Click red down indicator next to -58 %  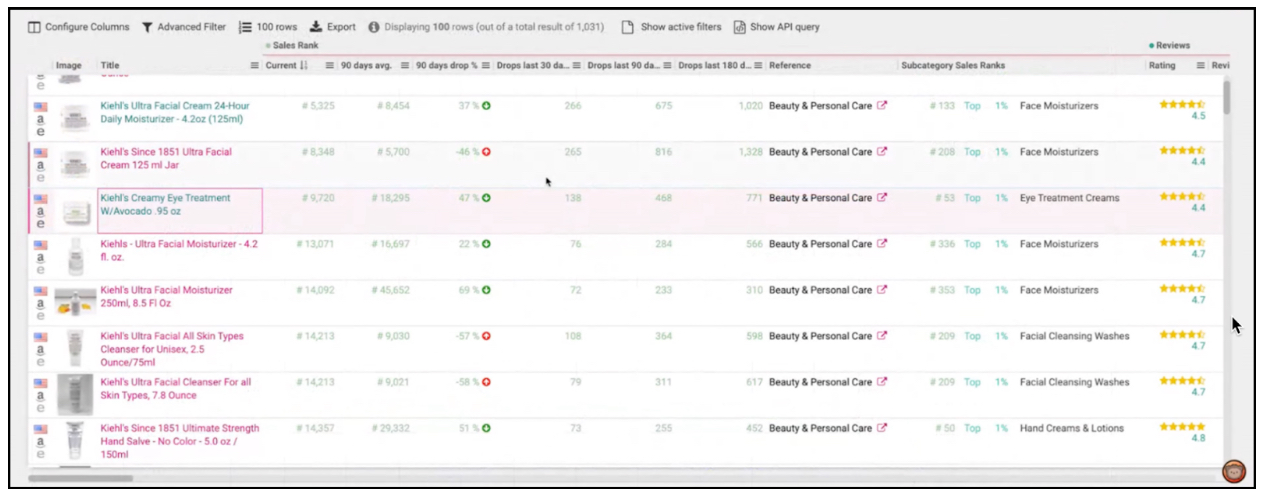pos(486,382)
